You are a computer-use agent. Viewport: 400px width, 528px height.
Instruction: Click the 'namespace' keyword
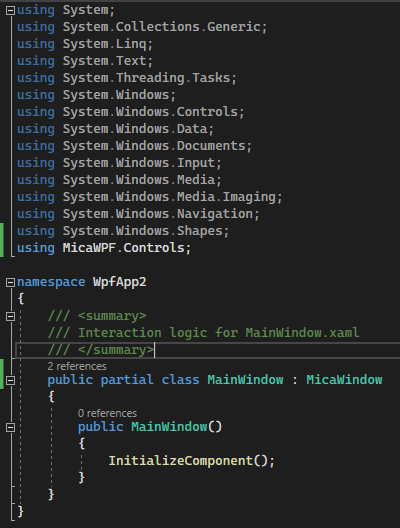[x=51, y=282]
